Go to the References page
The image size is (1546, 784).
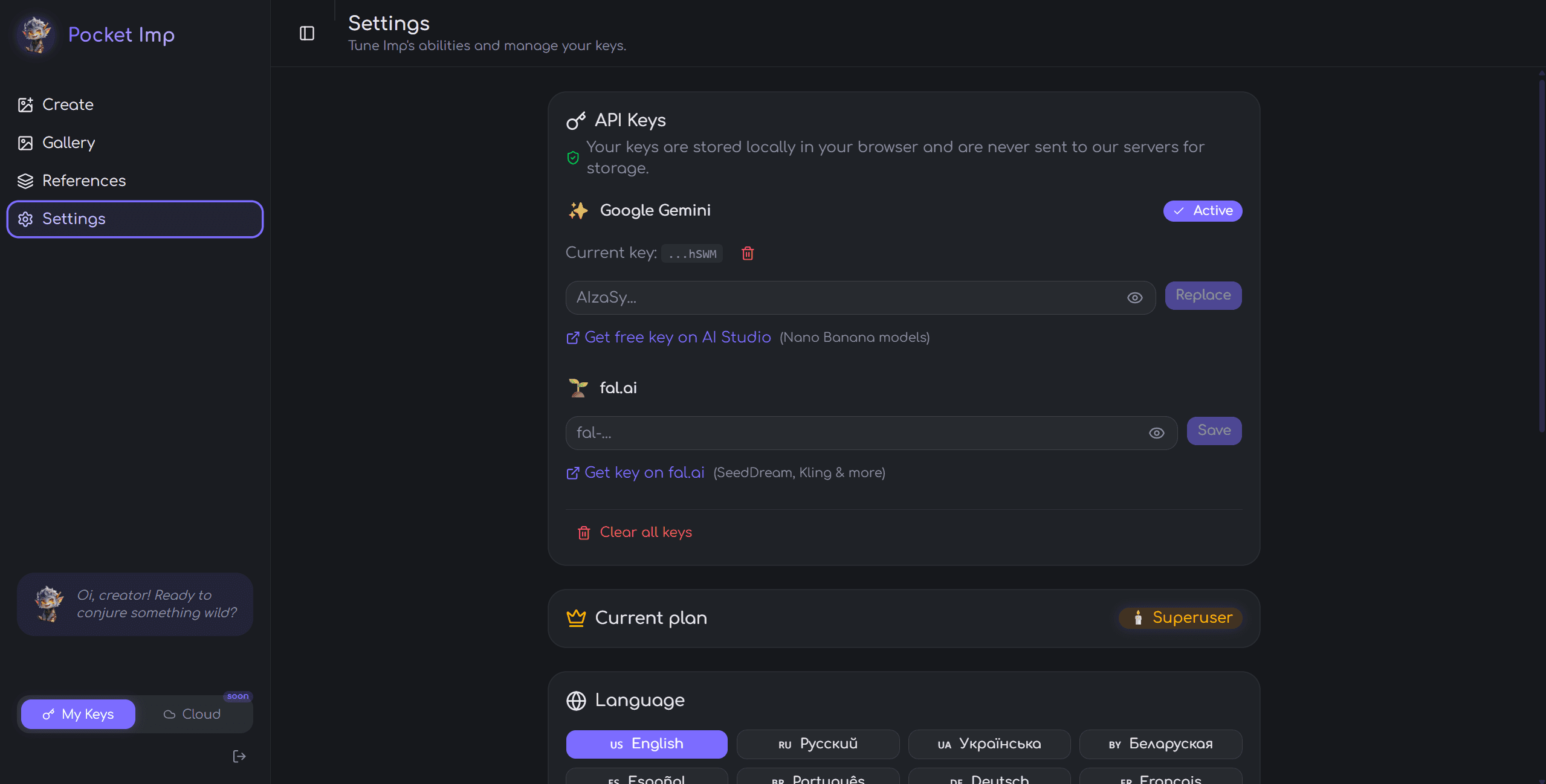(134, 181)
